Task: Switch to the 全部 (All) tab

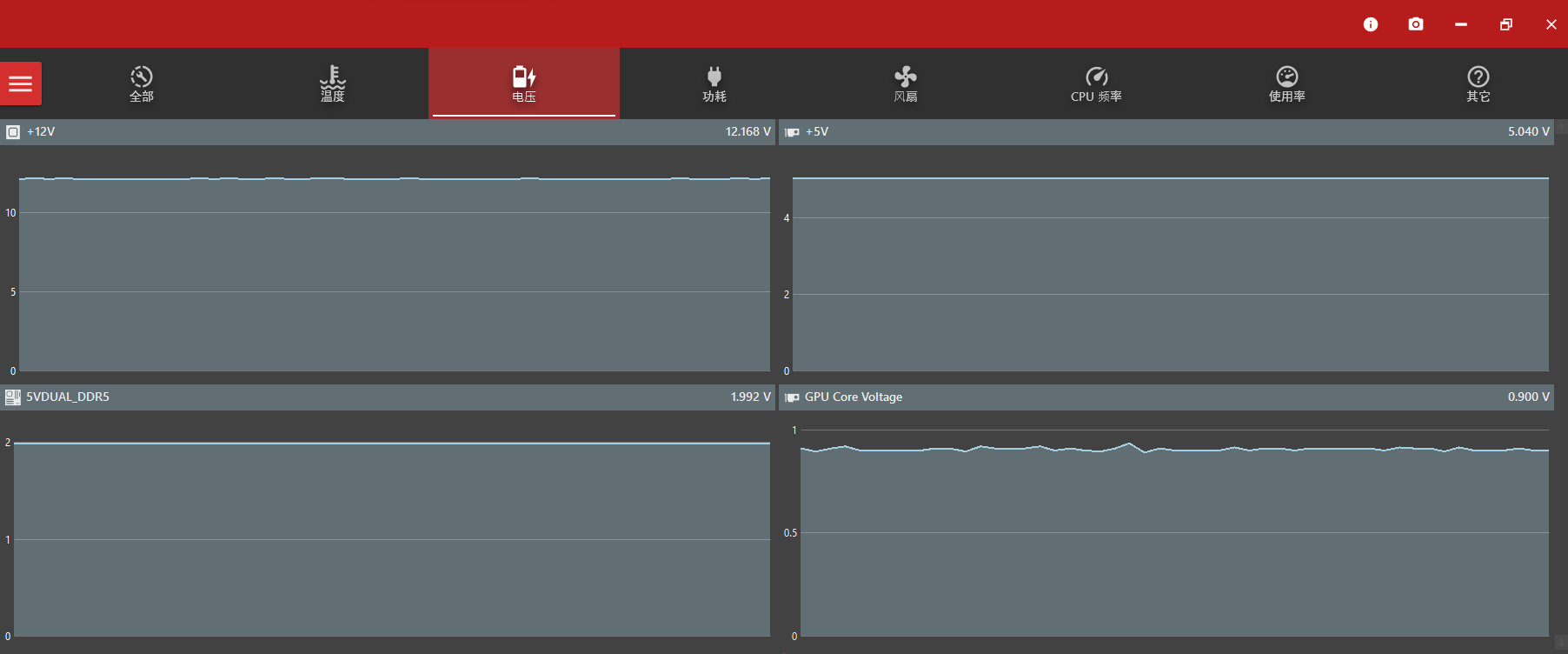Action: click(142, 84)
